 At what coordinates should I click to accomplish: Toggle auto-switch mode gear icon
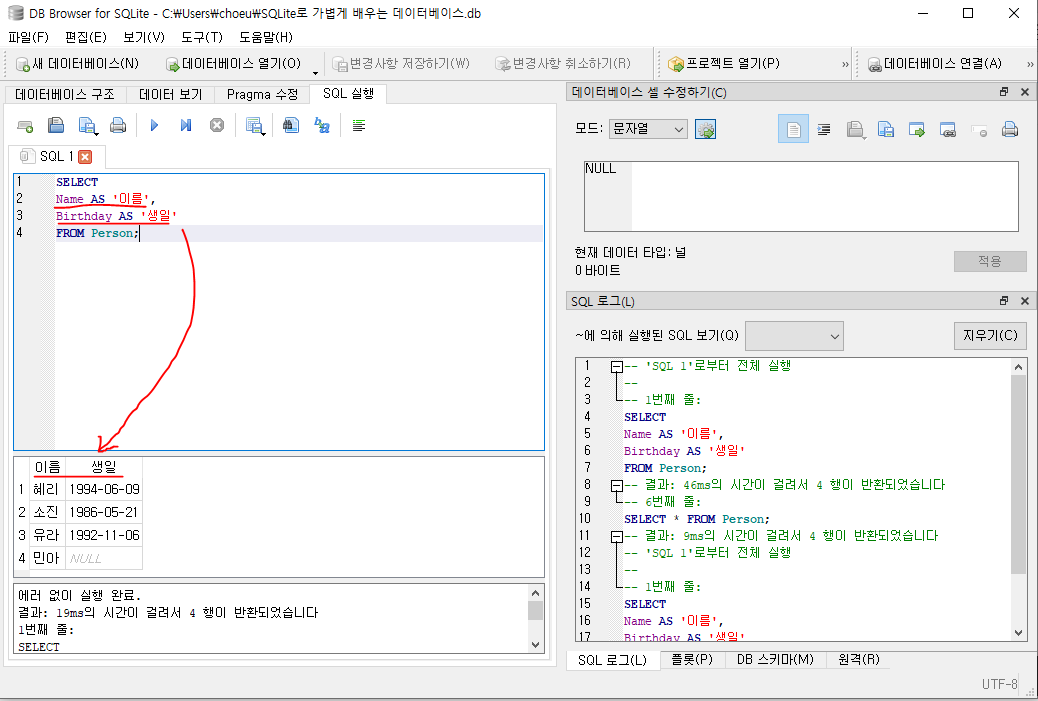[706, 129]
